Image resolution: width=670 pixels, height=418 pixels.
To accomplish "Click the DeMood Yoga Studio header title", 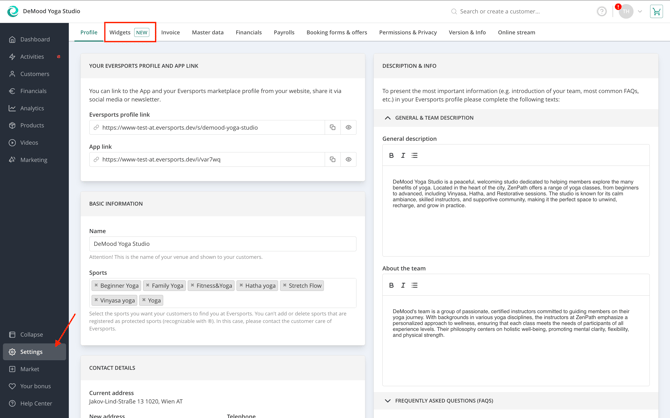I will tap(51, 11).
